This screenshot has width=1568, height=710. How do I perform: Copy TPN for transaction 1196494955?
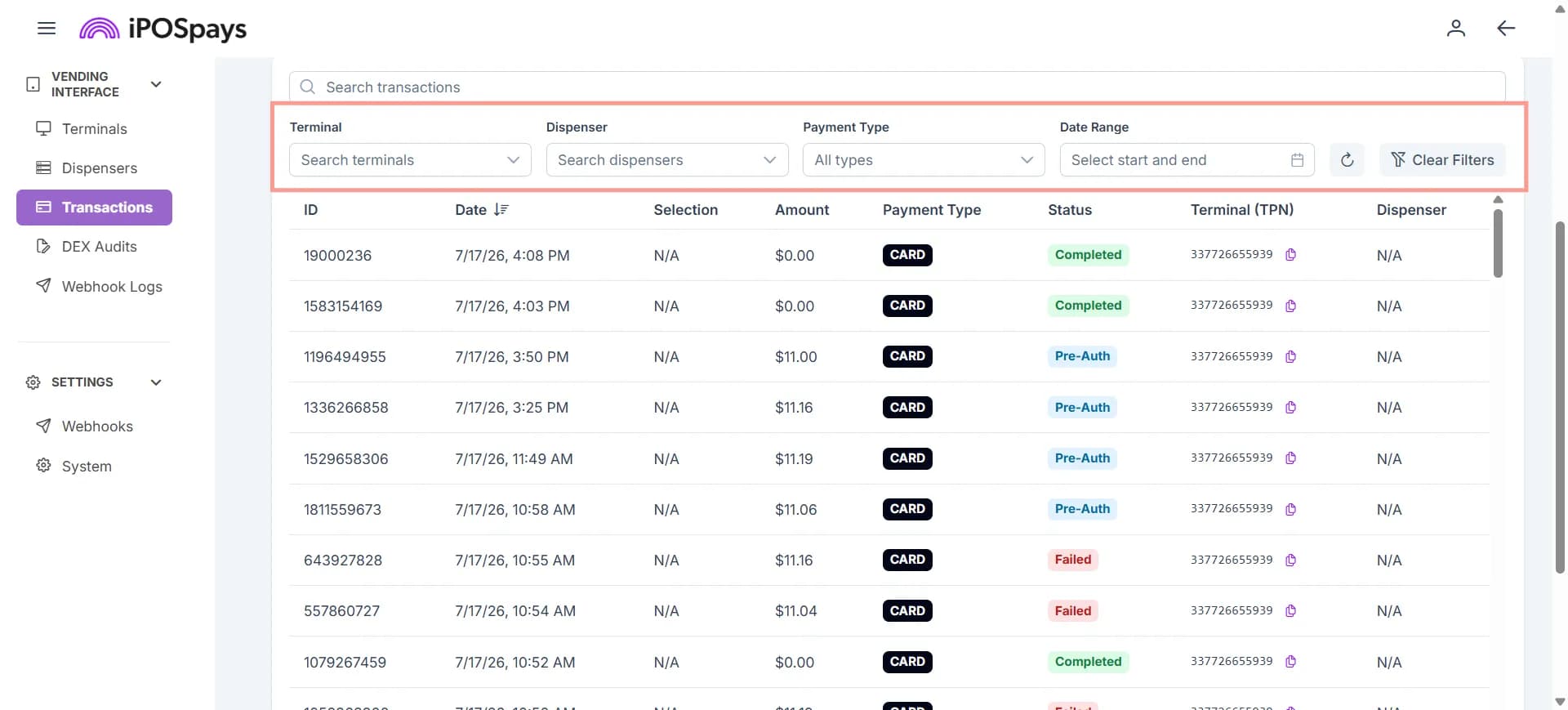[x=1290, y=357]
